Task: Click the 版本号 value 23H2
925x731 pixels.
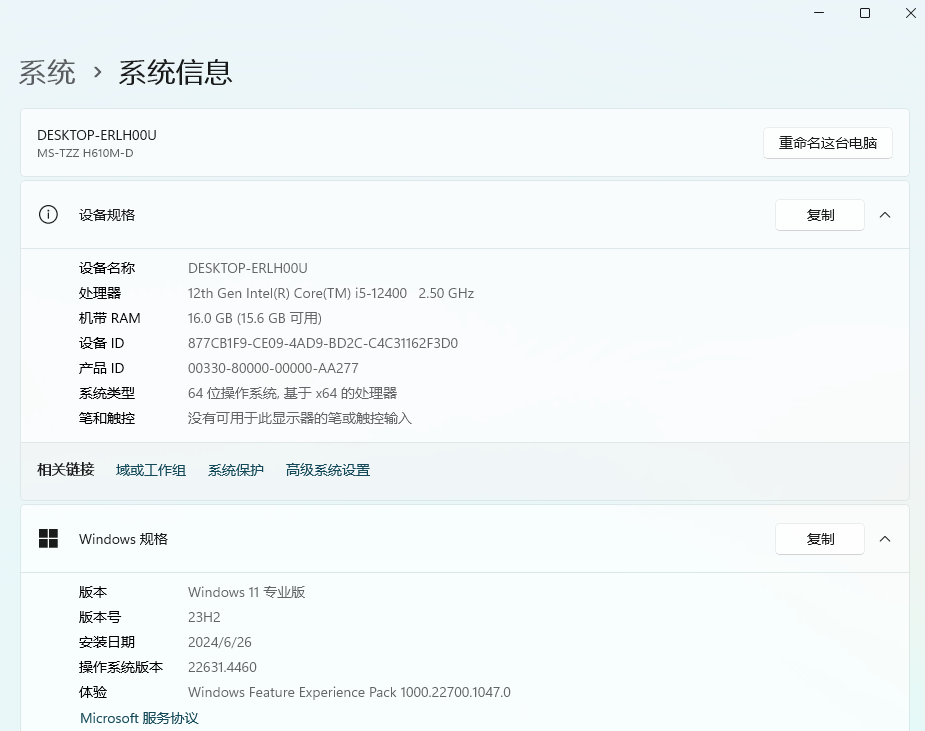Action: [x=204, y=617]
